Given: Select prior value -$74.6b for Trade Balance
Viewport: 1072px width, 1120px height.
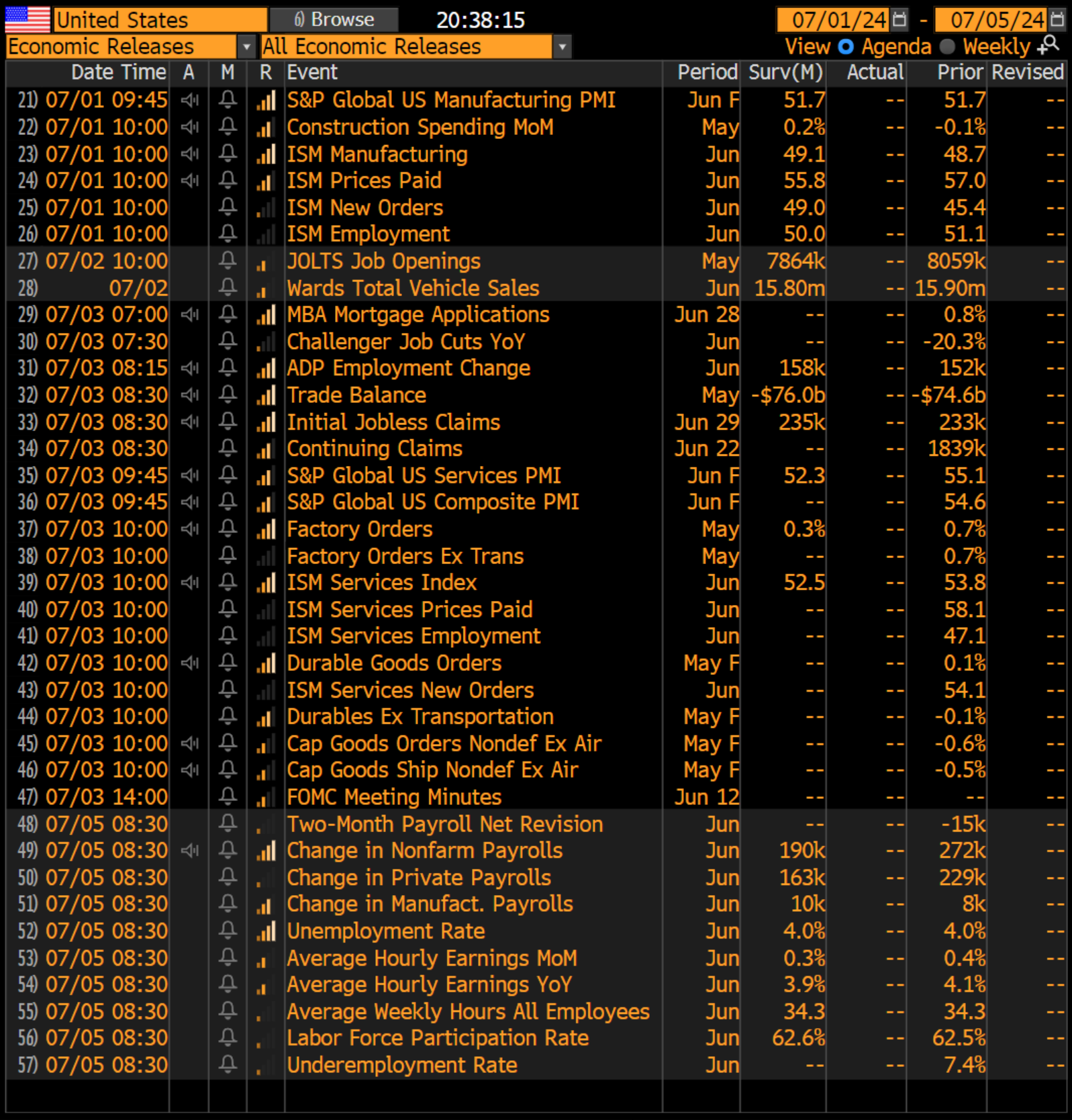Looking at the screenshot, I should (x=948, y=395).
